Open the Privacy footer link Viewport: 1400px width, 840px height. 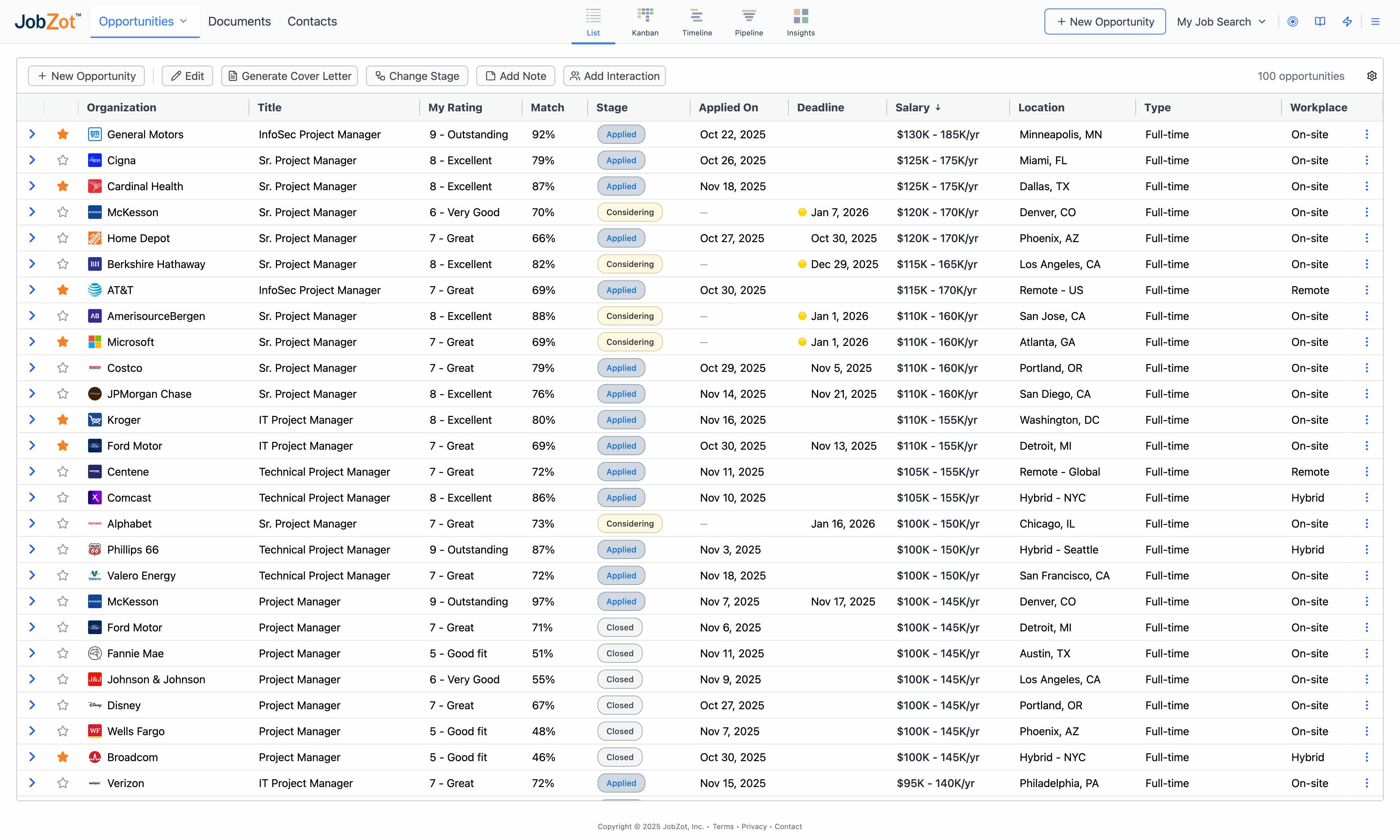754,826
